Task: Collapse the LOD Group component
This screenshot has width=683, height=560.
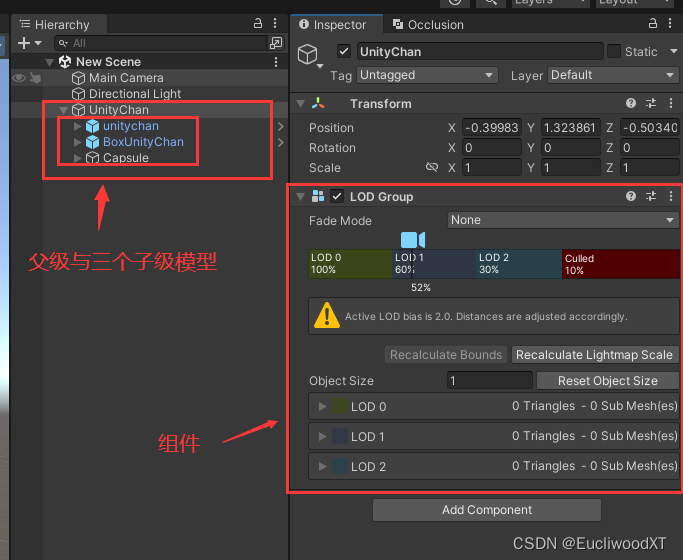Action: click(300, 197)
